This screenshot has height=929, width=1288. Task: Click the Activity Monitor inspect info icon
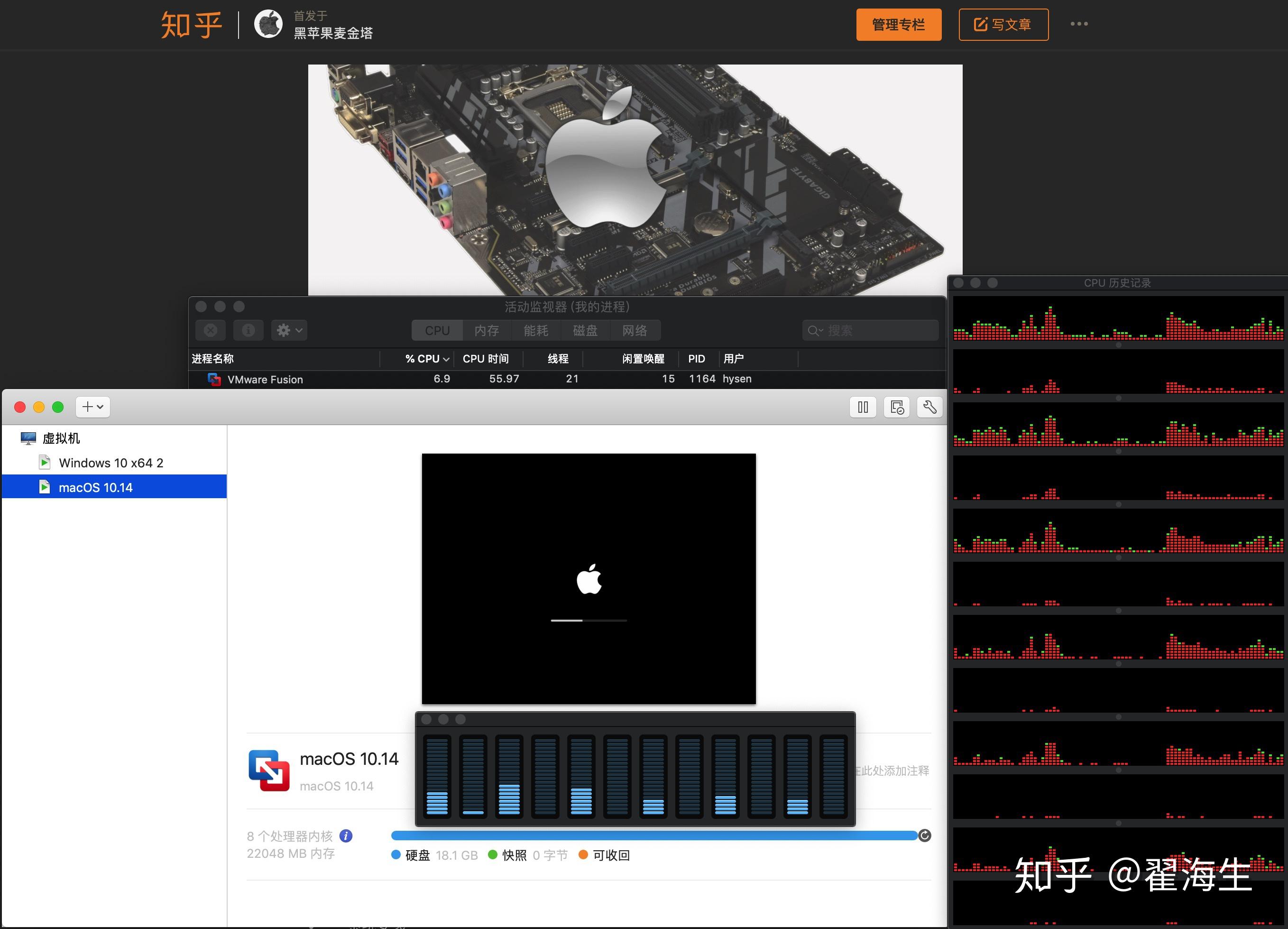[x=248, y=330]
